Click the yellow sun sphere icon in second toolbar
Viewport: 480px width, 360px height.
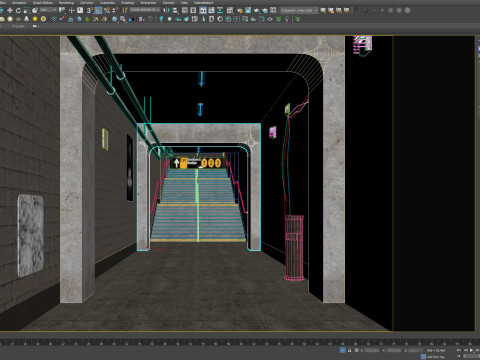pos(35,19)
